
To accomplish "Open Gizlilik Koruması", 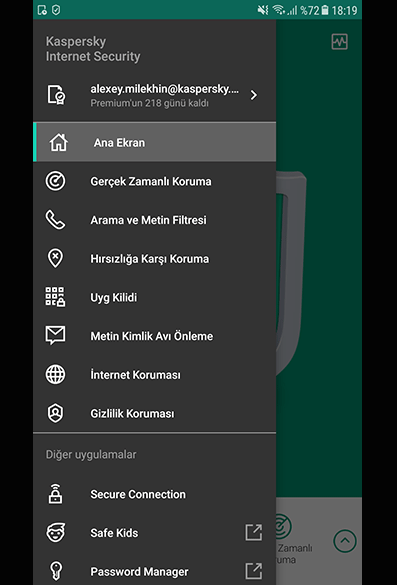I will tap(154, 414).
